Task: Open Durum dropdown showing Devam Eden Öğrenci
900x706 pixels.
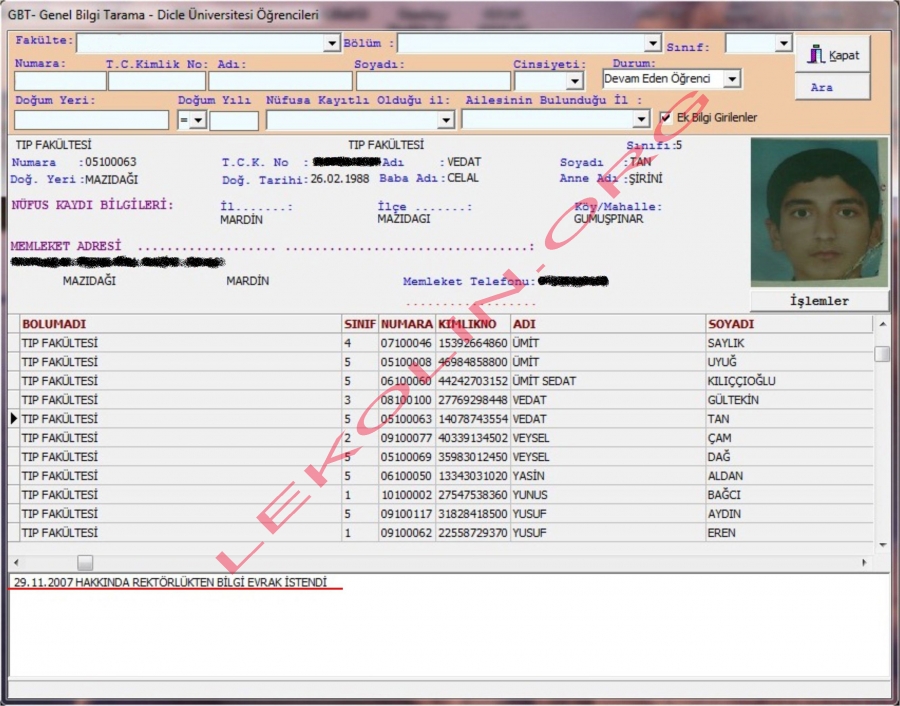Action: (732, 79)
